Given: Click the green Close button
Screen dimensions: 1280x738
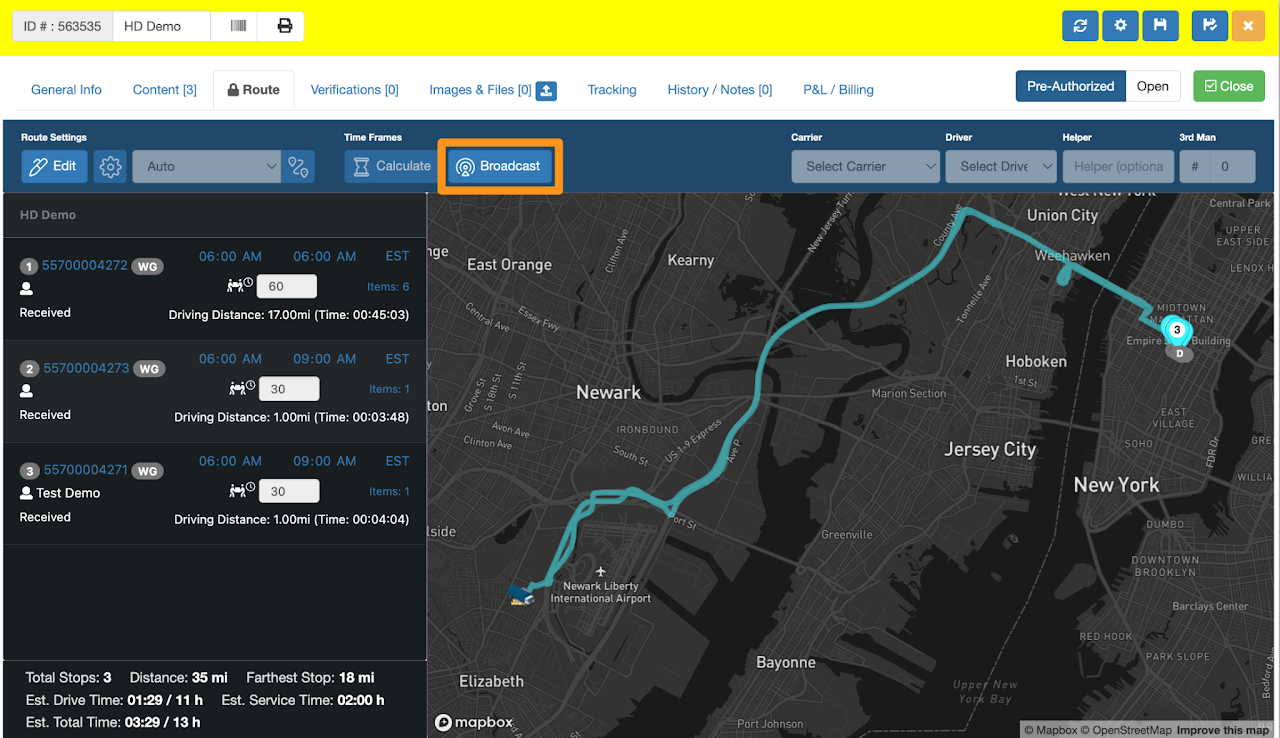Looking at the screenshot, I should coord(1229,86).
